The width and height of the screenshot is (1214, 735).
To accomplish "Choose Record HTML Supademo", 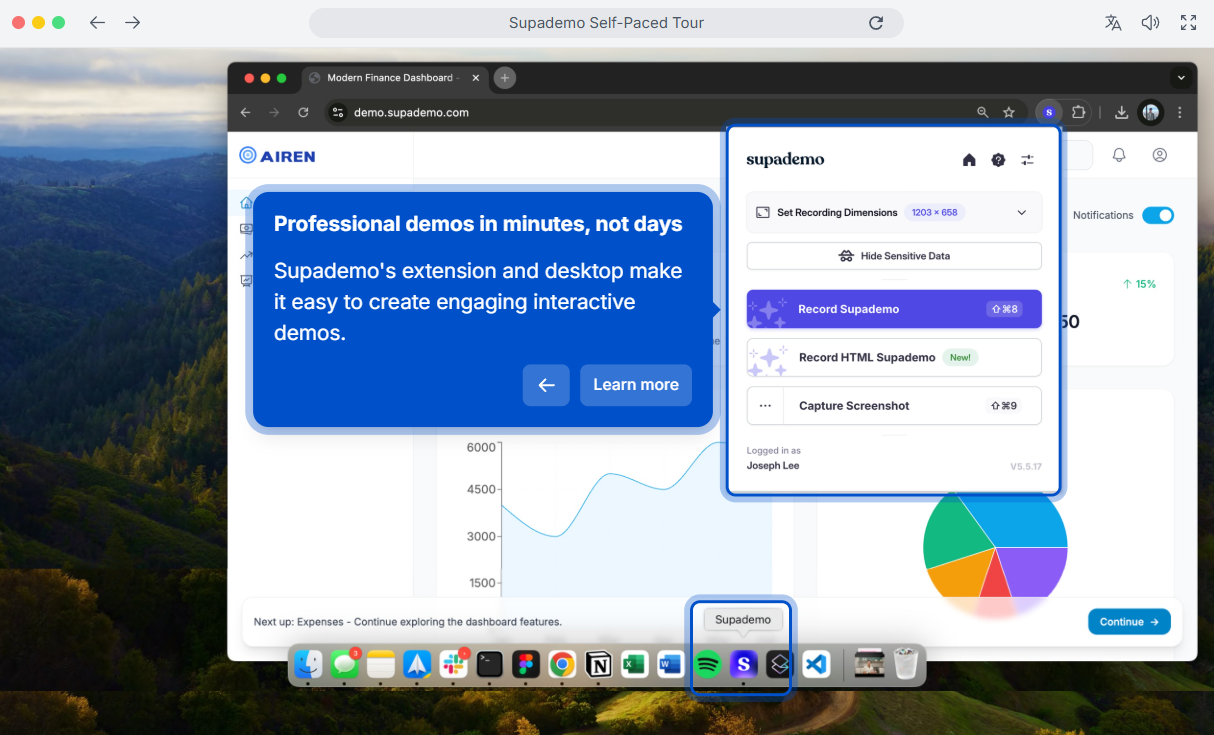I will [894, 357].
